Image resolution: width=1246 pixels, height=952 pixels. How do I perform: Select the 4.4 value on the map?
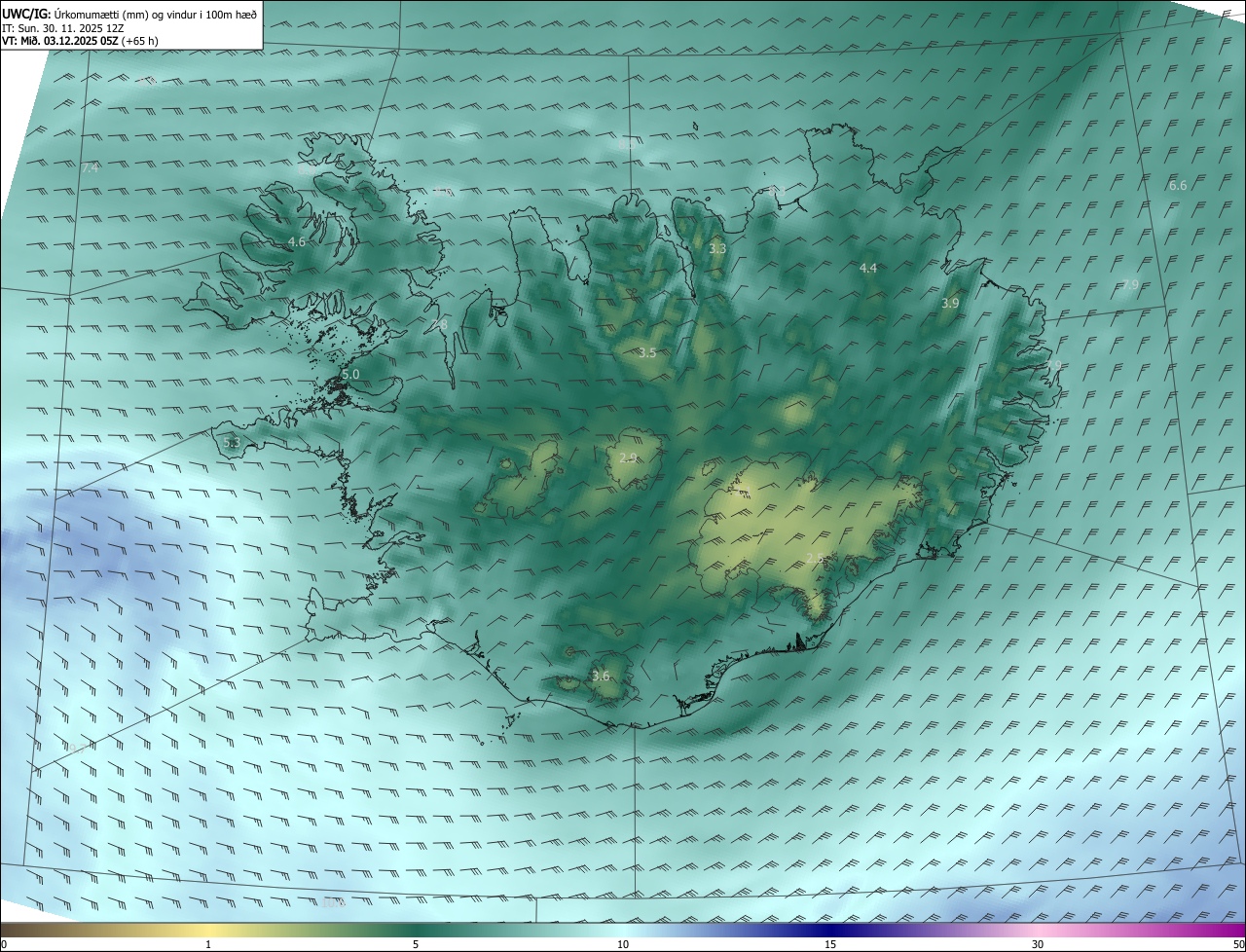point(868,268)
